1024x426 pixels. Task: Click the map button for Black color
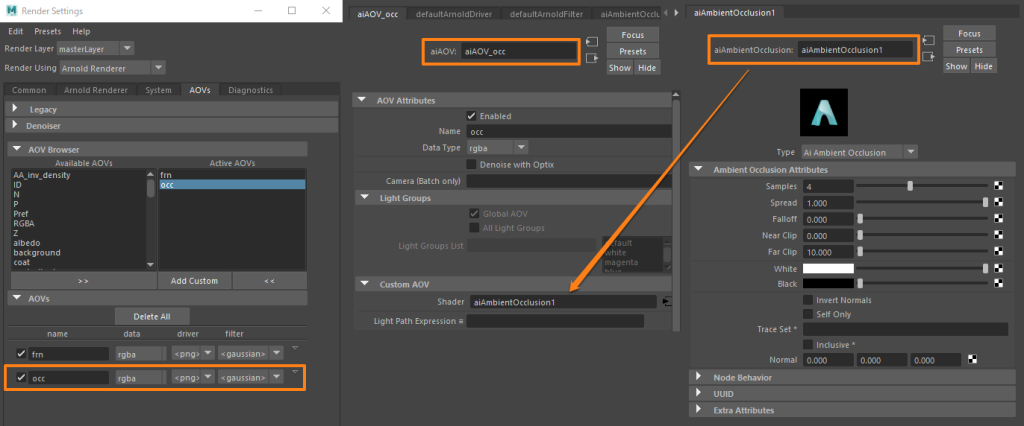point(998,283)
